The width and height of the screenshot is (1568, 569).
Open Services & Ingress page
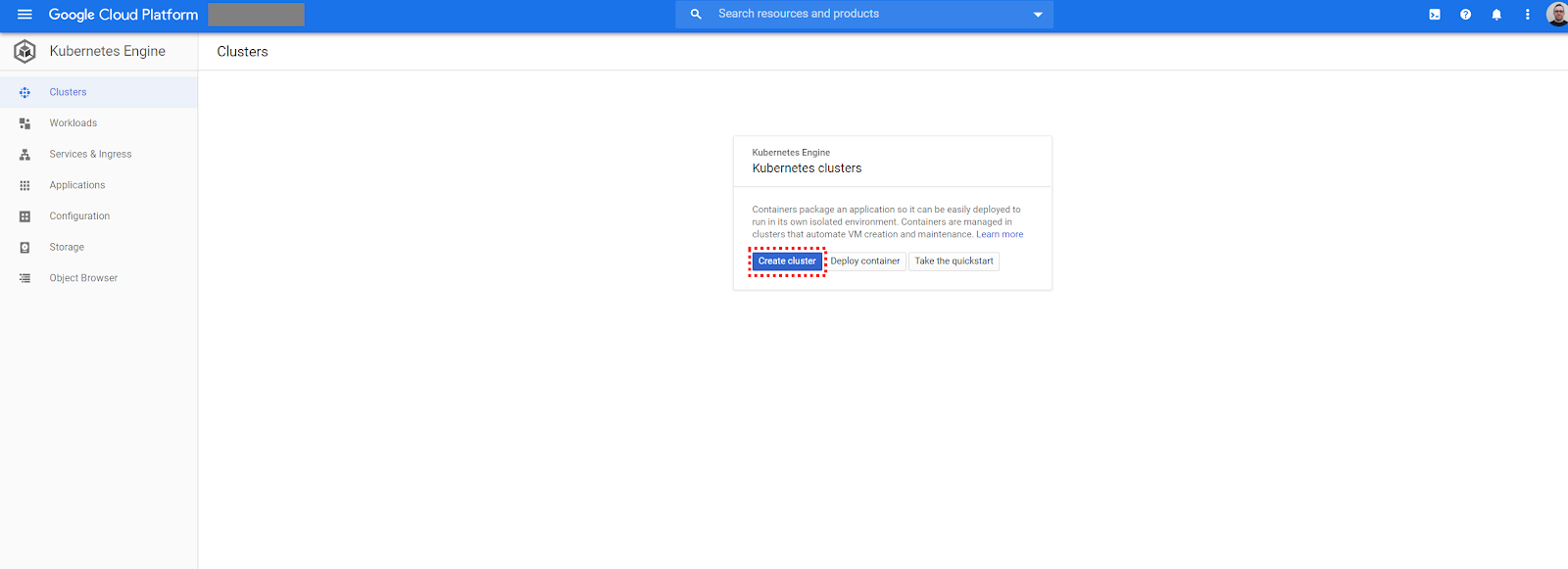(x=98, y=155)
